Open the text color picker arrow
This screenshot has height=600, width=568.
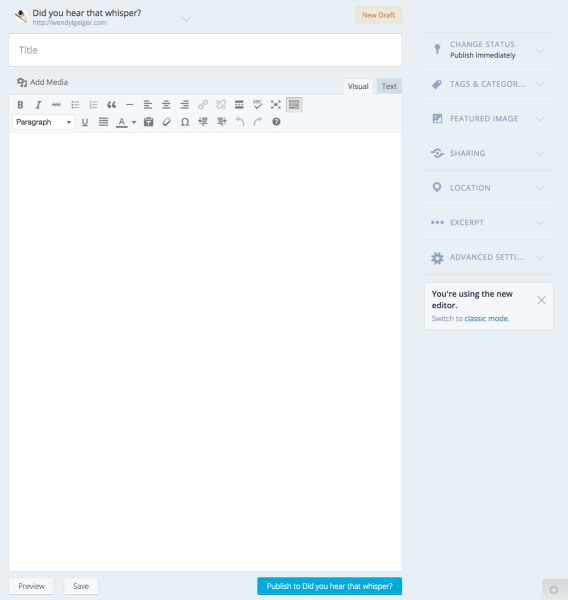134,122
